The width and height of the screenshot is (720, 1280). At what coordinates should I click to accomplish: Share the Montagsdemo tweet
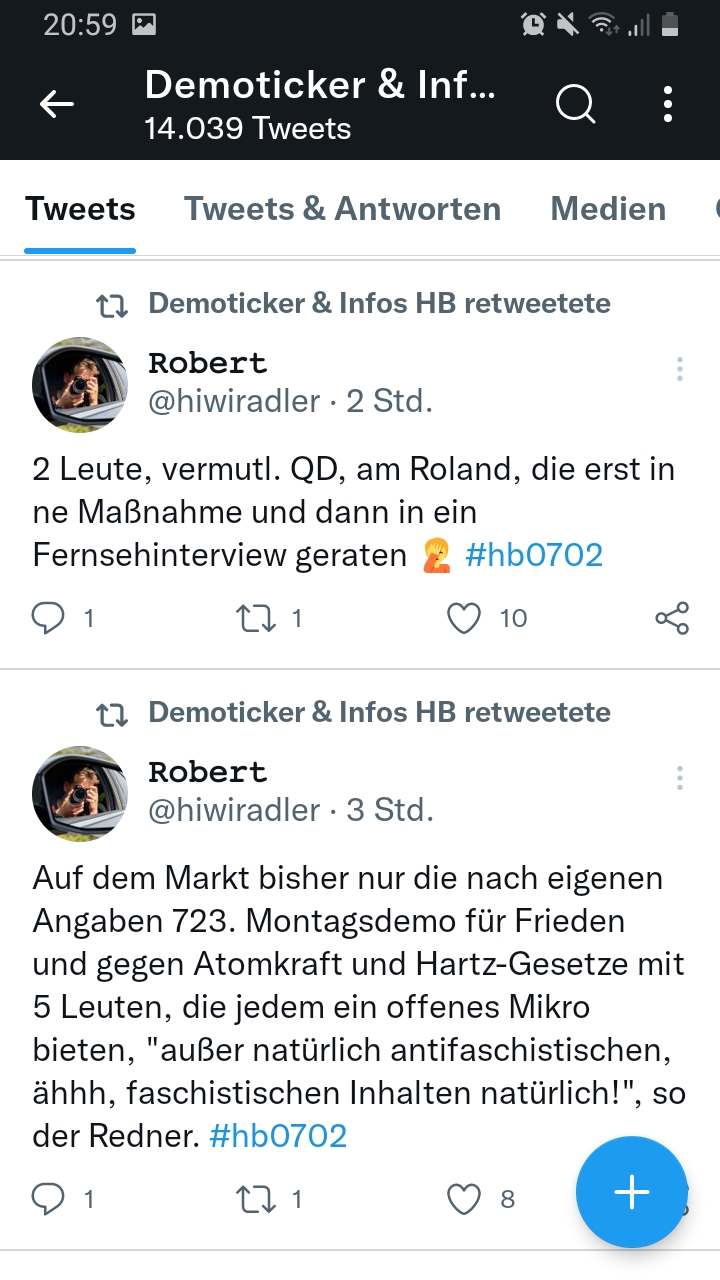[671, 1198]
